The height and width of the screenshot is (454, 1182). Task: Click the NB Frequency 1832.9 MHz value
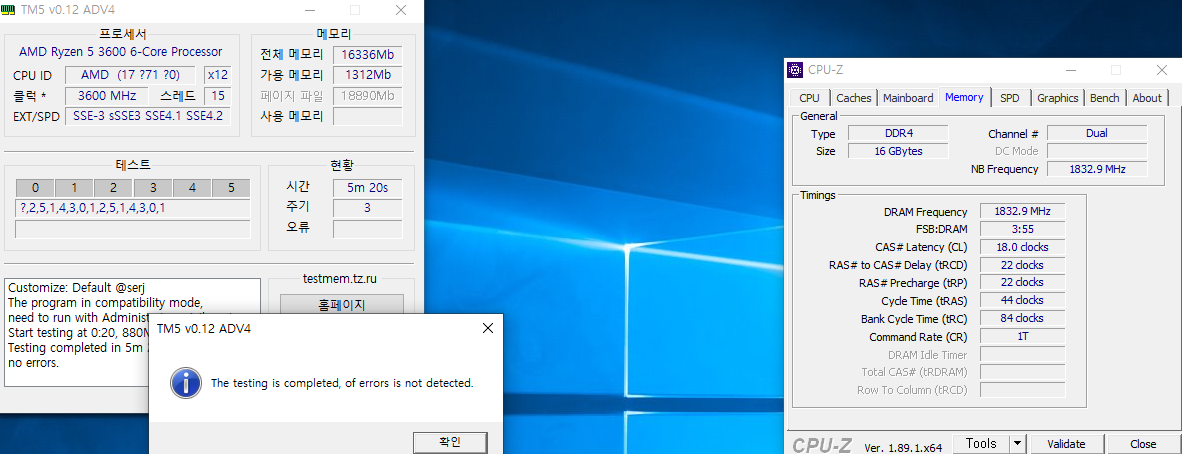tap(1097, 169)
